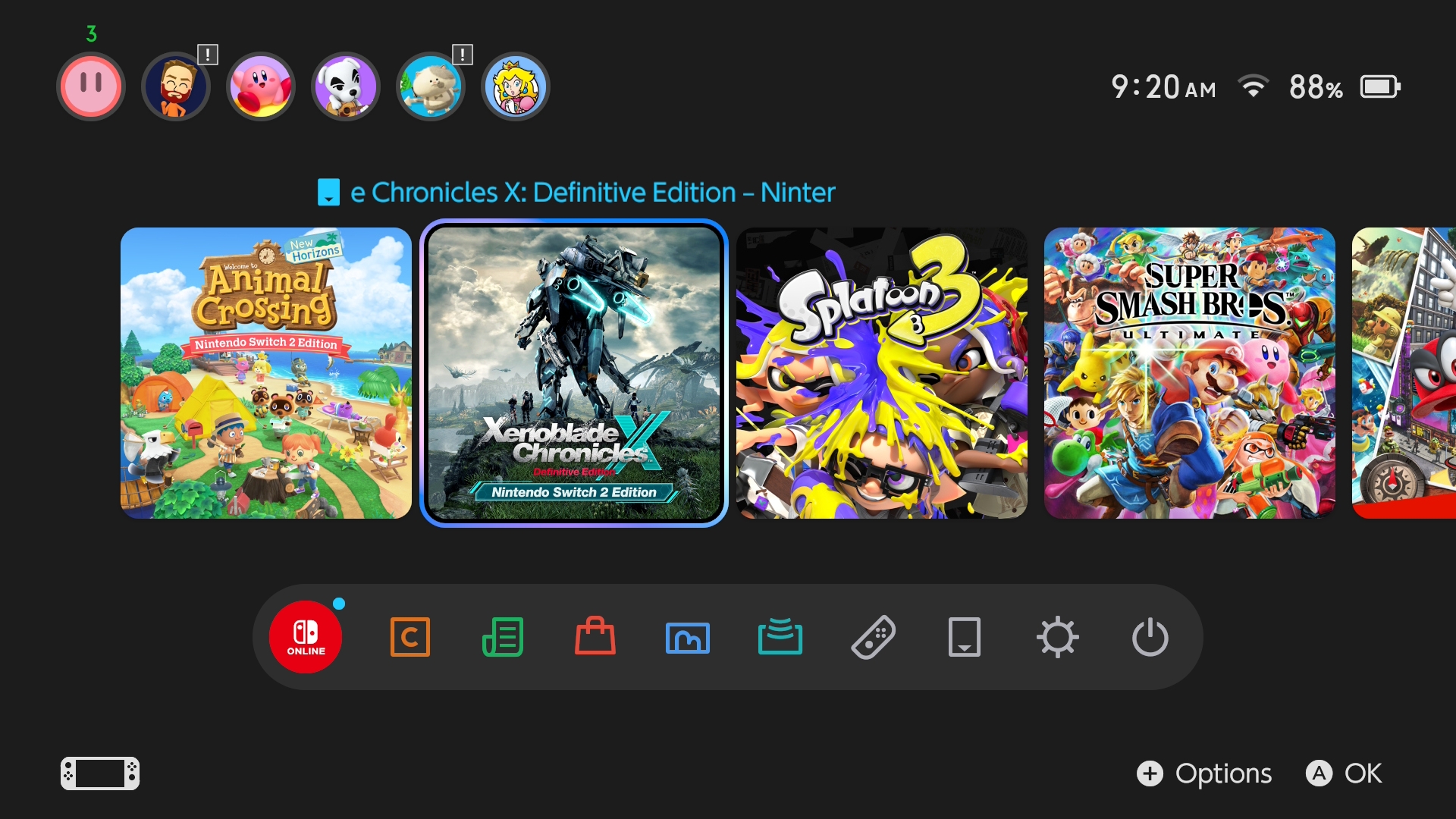Select the Princess Peach user profile
This screenshot has height=819, width=1456.
click(x=516, y=86)
